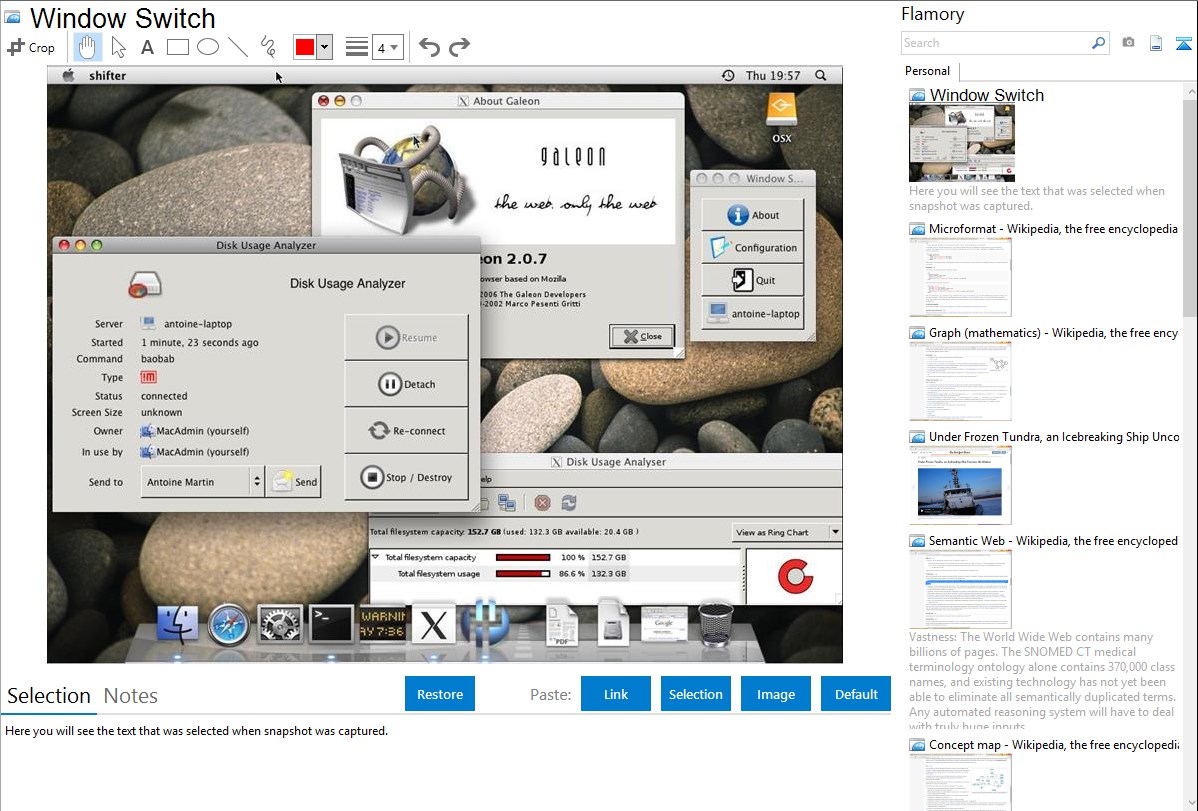Click the Flamory icon right of the page icon
This screenshot has height=811, width=1198.
point(1183,43)
